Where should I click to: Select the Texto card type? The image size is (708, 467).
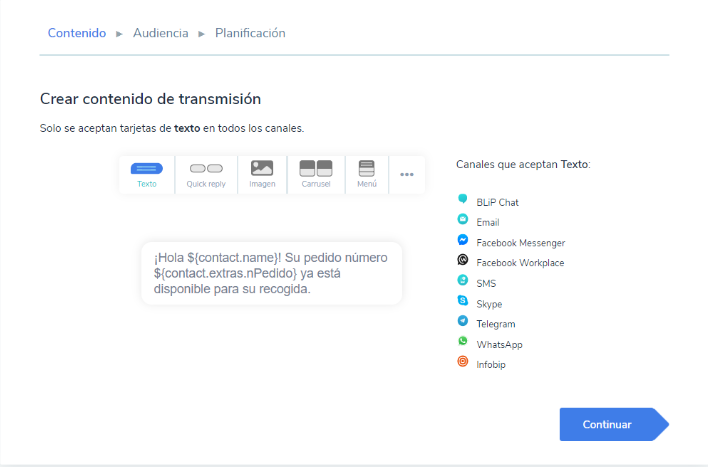147,175
